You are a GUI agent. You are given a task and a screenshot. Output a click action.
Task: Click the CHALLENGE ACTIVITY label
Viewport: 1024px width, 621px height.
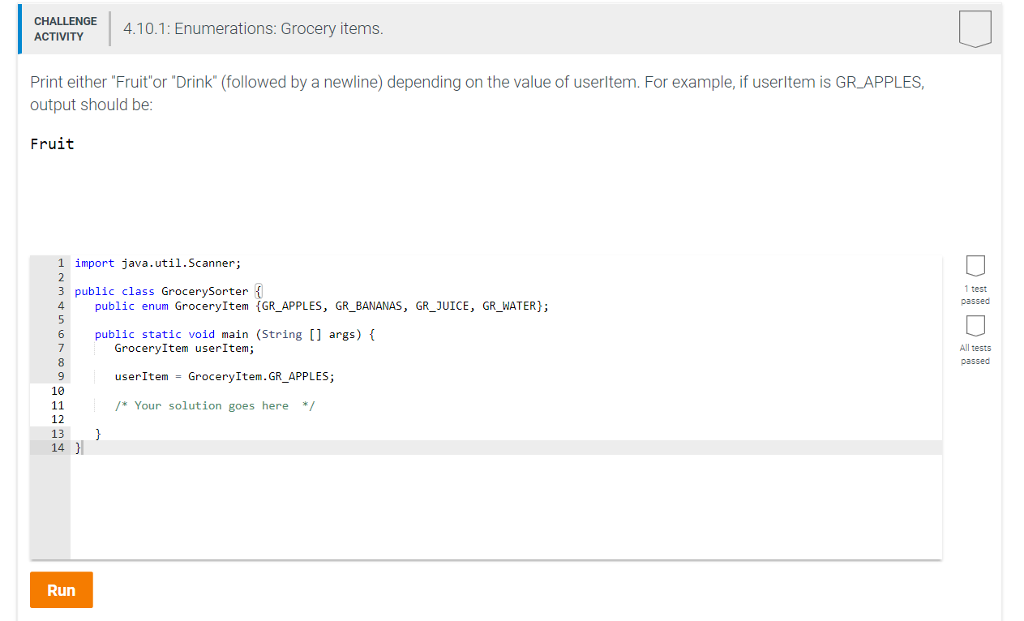coord(64,29)
